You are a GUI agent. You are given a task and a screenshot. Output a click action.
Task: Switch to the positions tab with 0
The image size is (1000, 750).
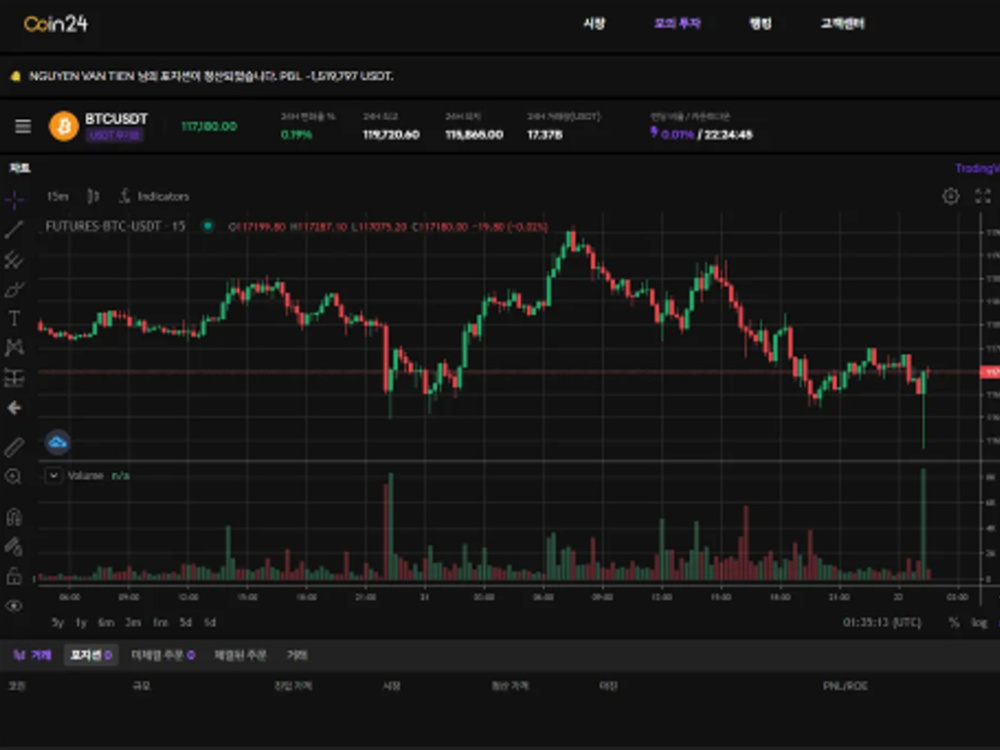click(91, 655)
